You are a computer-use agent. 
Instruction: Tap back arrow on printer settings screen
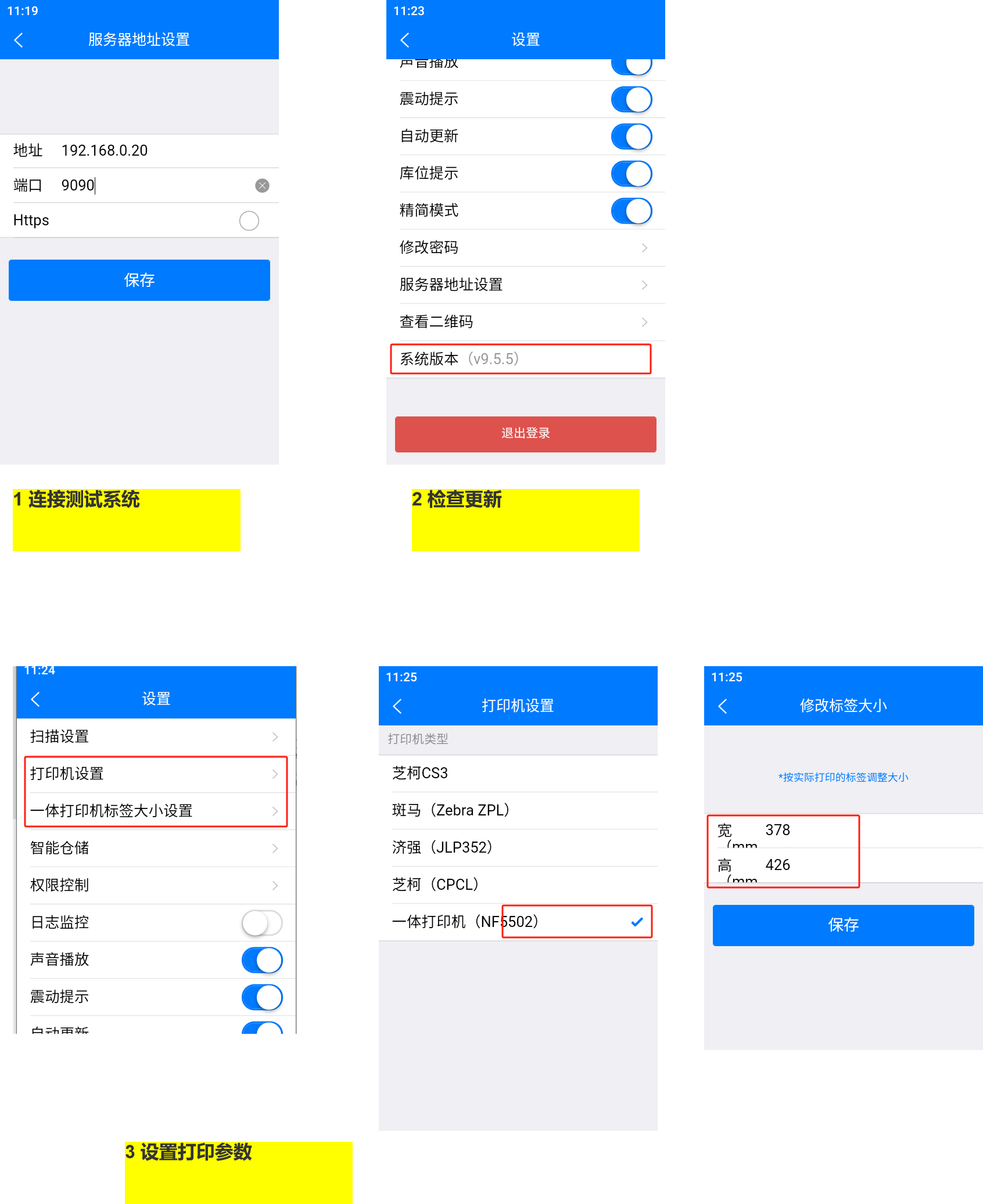397,706
